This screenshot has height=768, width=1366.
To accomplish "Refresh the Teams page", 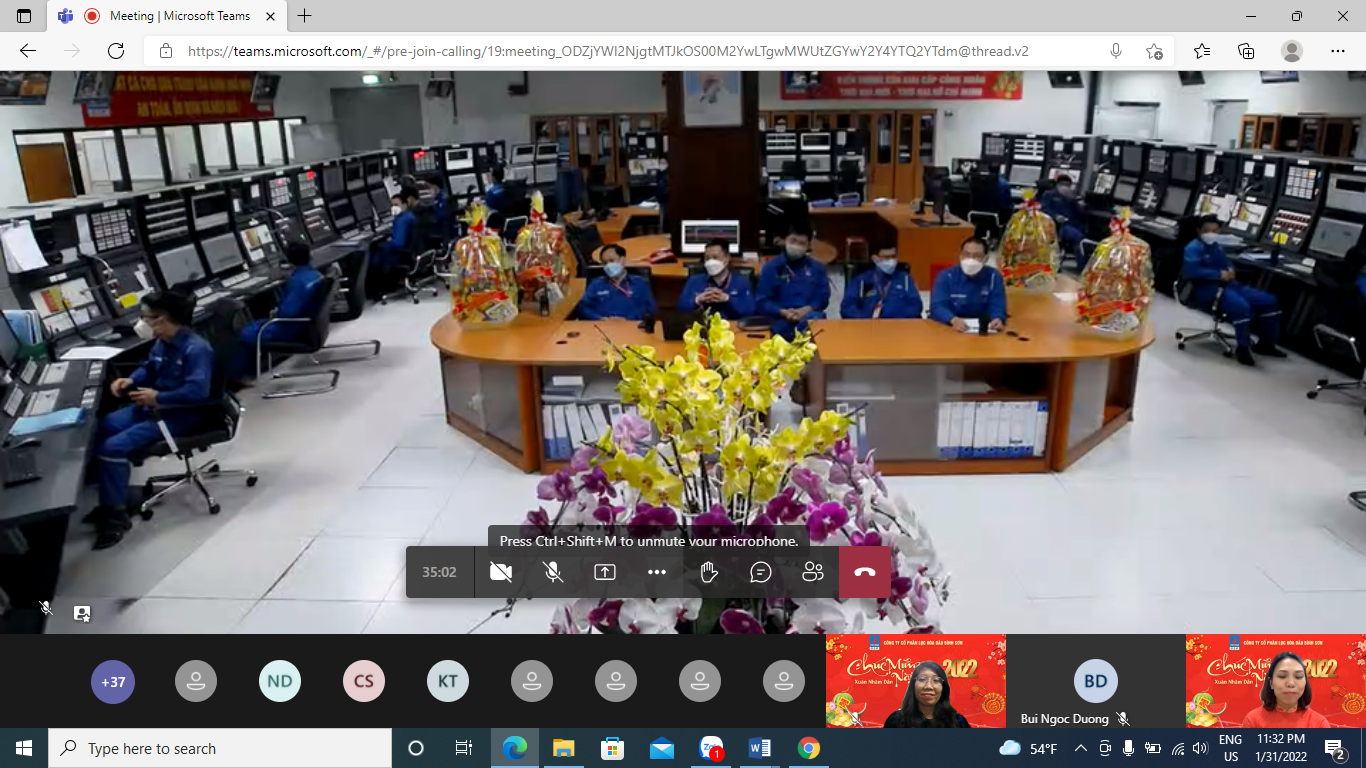I will (x=116, y=51).
